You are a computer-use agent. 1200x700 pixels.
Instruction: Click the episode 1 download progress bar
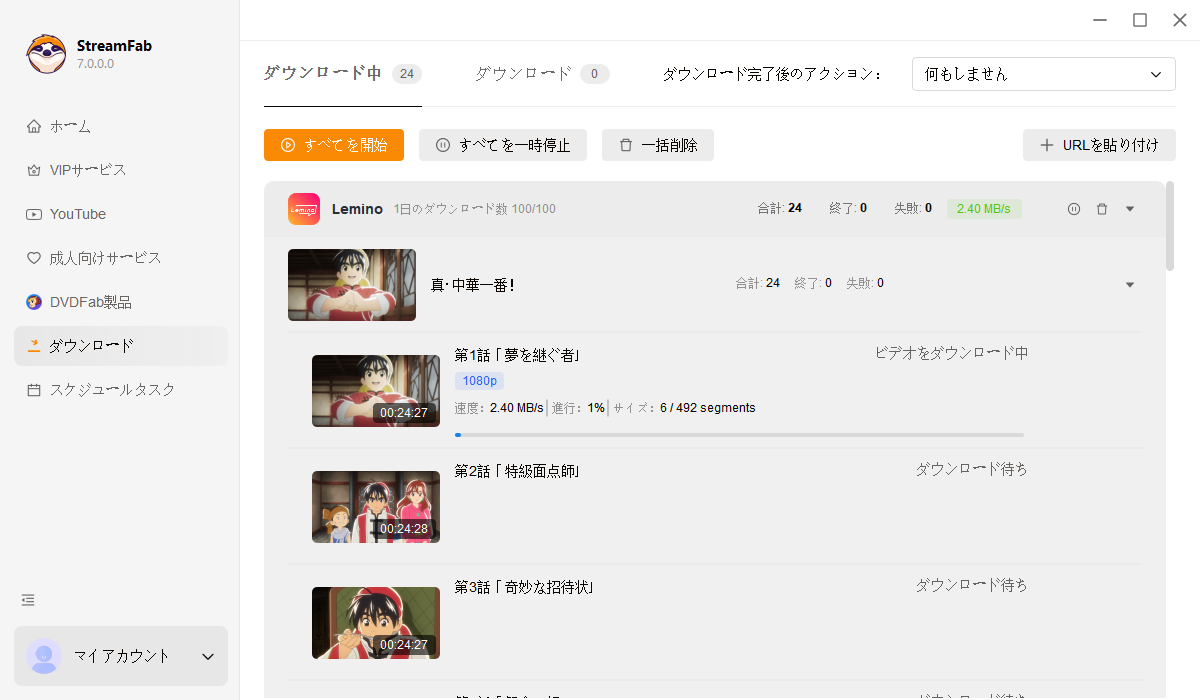(739, 435)
